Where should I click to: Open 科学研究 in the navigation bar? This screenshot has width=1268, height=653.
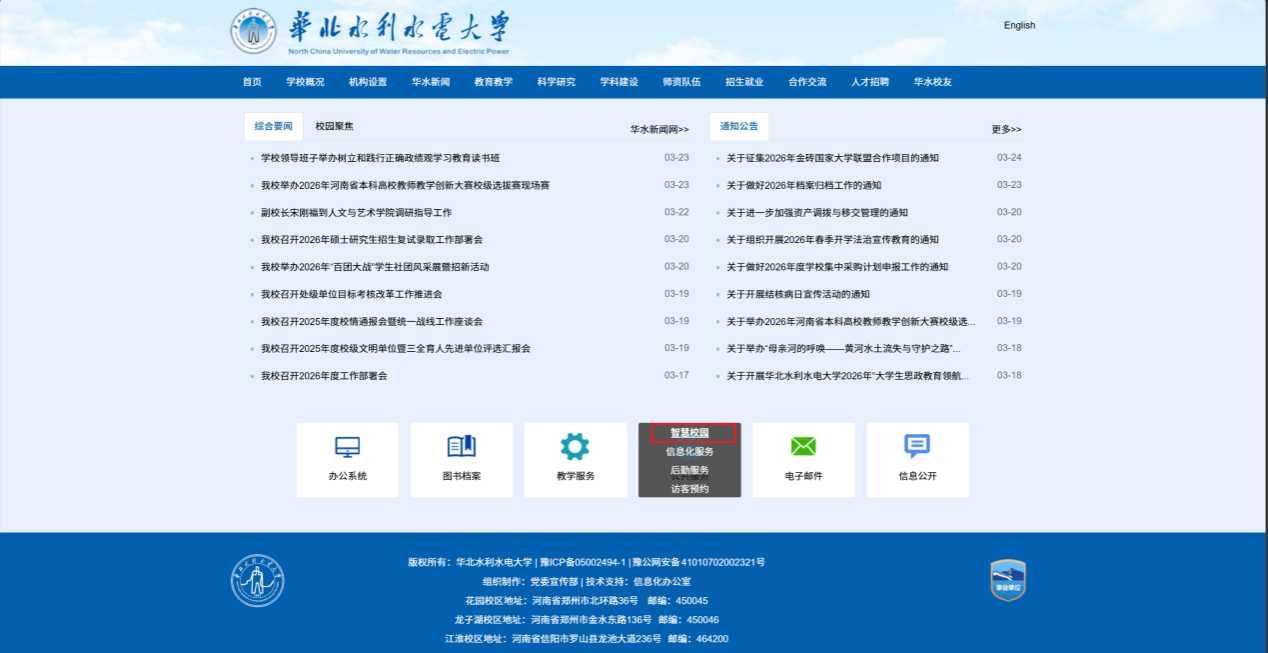pyautogui.click(x=556, y=82)
